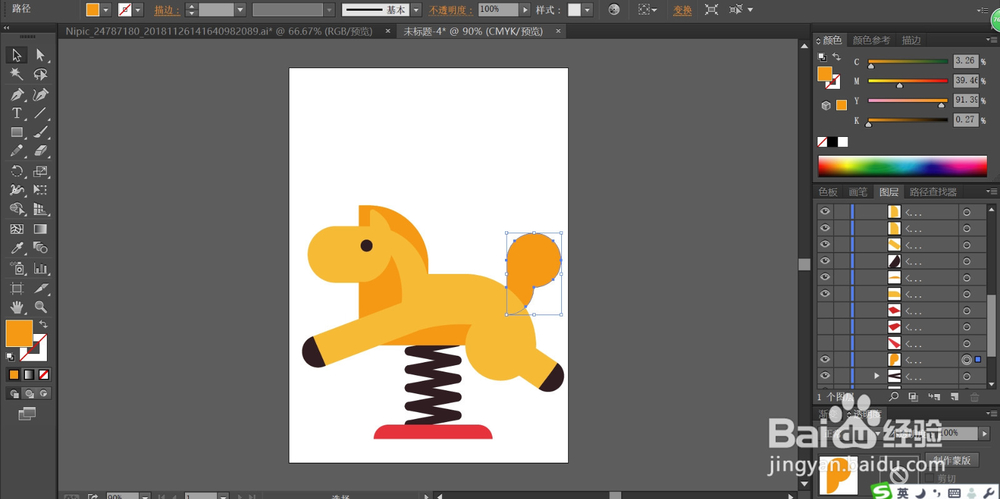Open the stroke color dropdown in control bar
The height and width of the screenshot is (499, 1000).
tap(138, 10)
